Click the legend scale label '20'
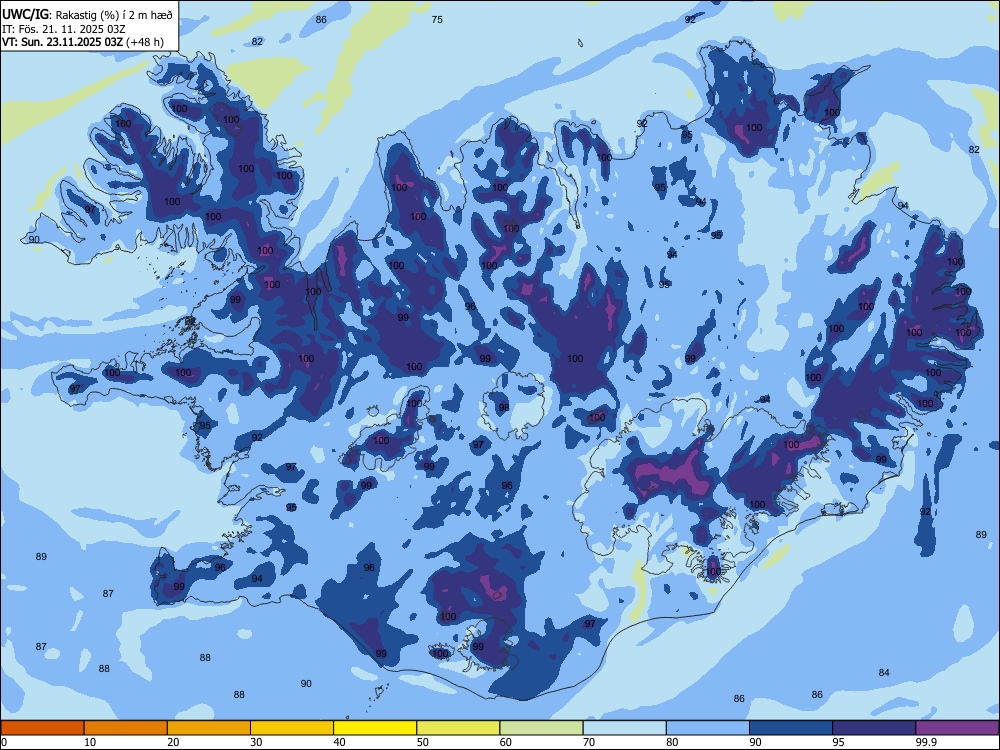1000x750 pixels. click(x=173, y=742)
